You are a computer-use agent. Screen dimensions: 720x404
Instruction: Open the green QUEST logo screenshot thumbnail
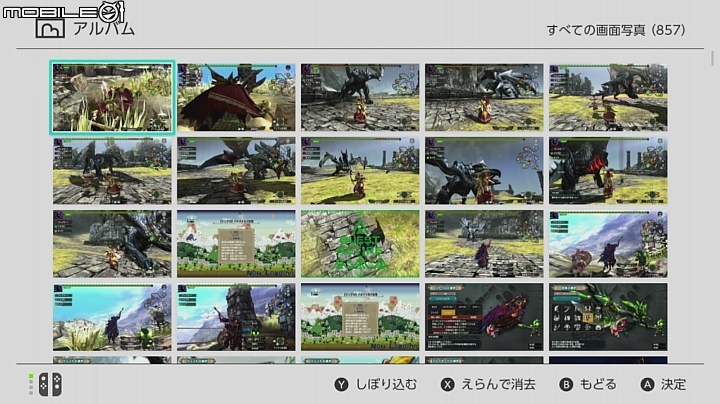pyautogui.click(x=360, y=244)
